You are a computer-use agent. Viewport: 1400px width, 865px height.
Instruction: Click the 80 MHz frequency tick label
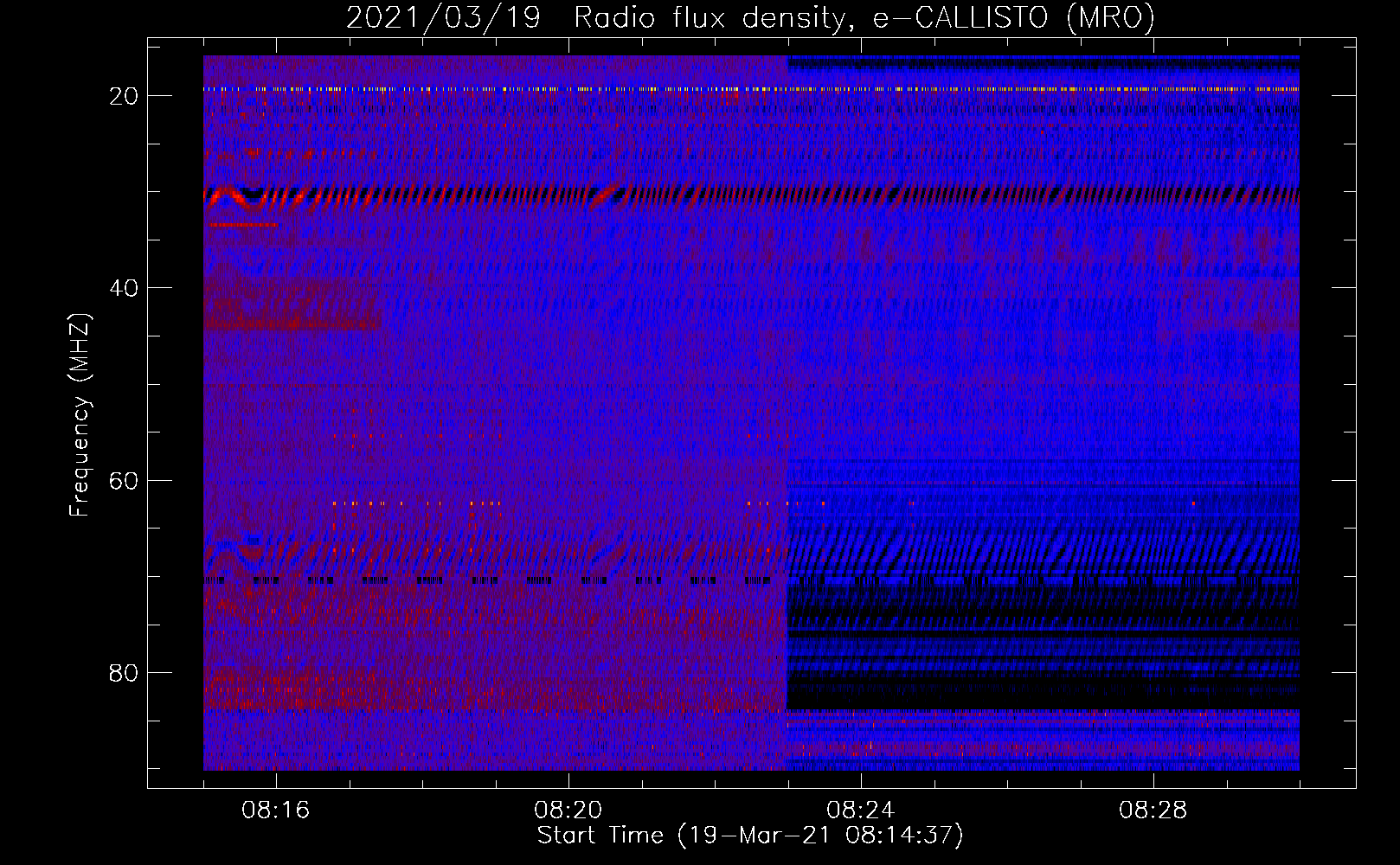[x=124, y=673]
